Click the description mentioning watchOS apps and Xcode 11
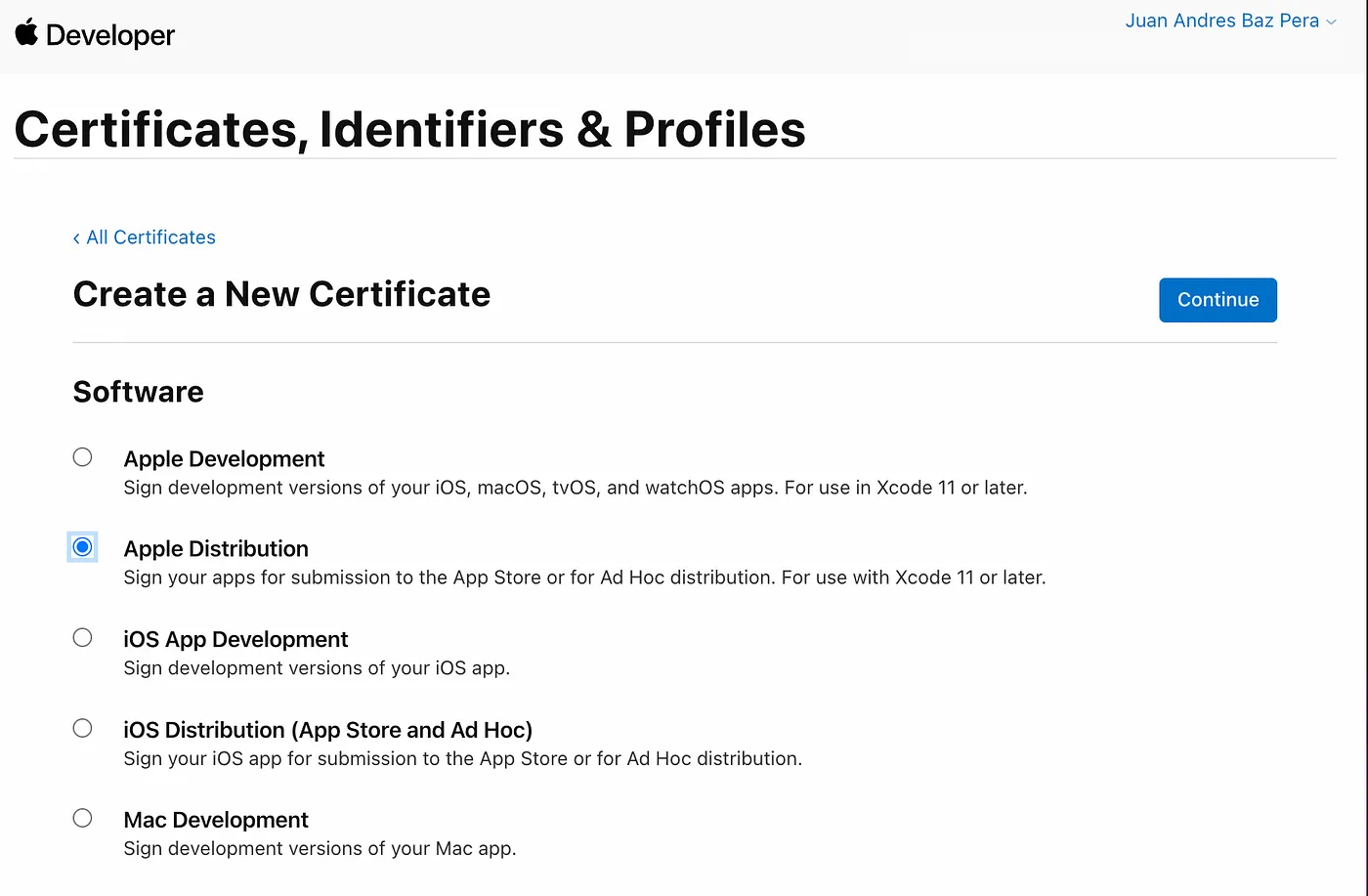Viewport: 1368px width, 896px height. tap(576, 488)
